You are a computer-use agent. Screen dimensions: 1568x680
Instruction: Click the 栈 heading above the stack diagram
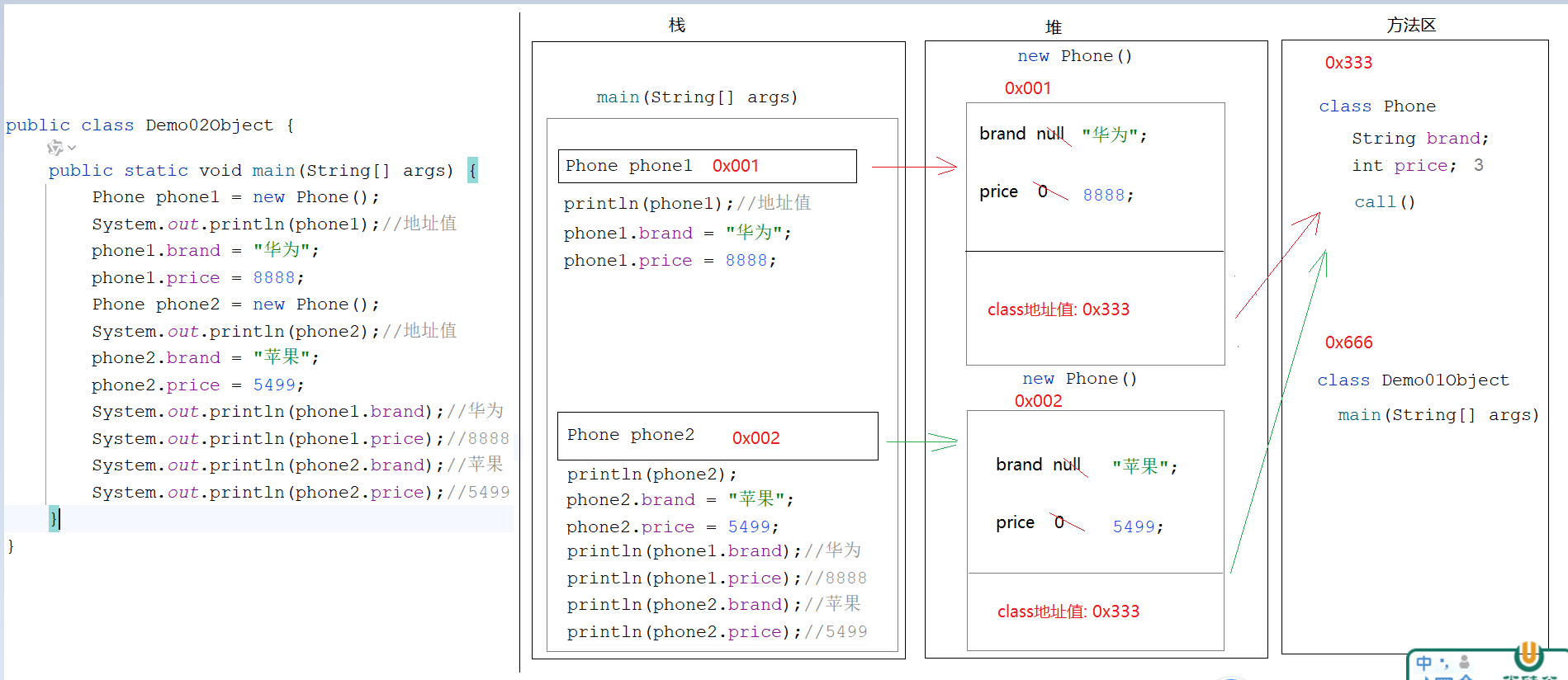coord(677,26)
